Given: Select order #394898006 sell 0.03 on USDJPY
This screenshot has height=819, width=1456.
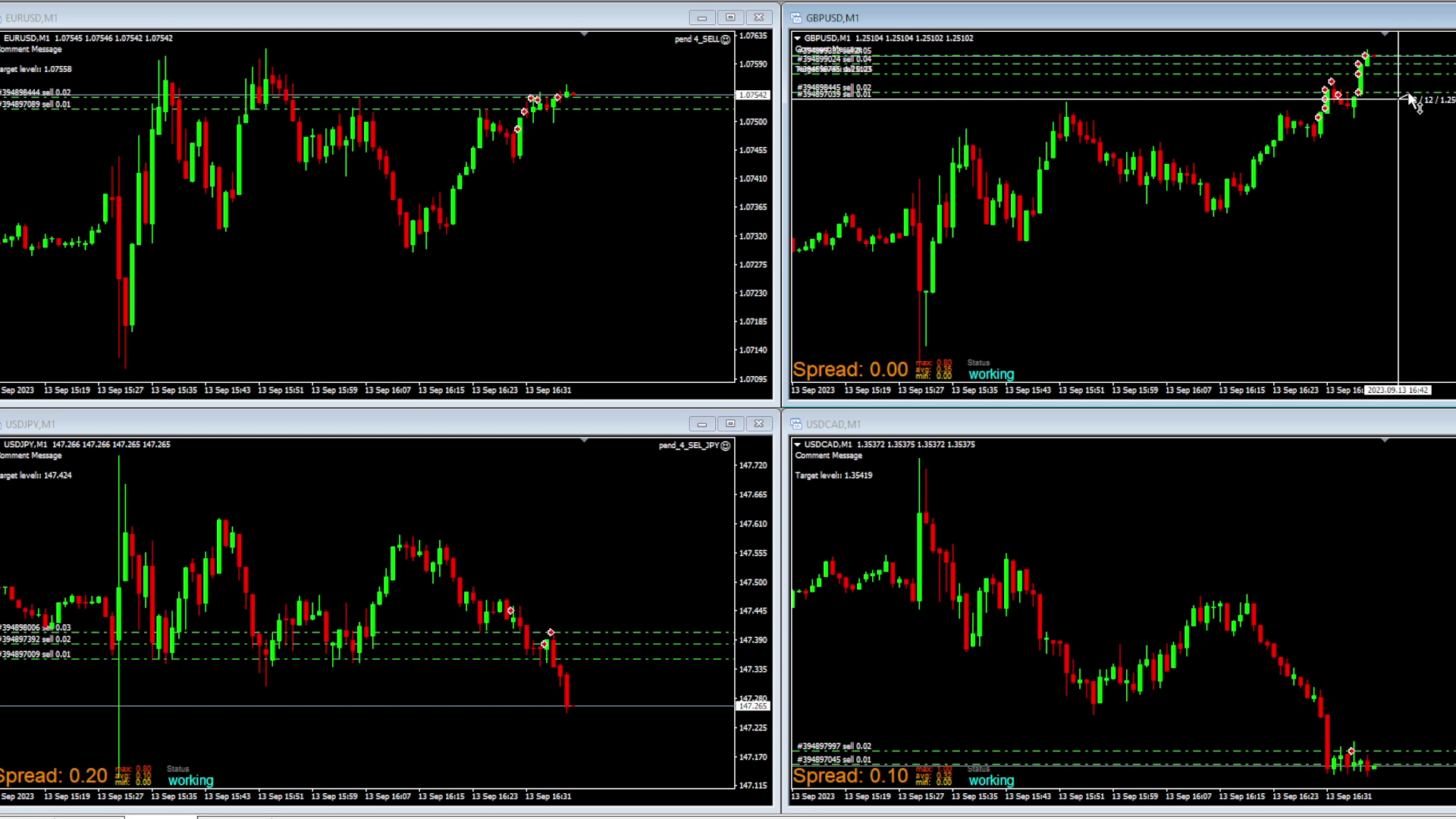Looking at the screenshot, I should (x=35, y=628).
